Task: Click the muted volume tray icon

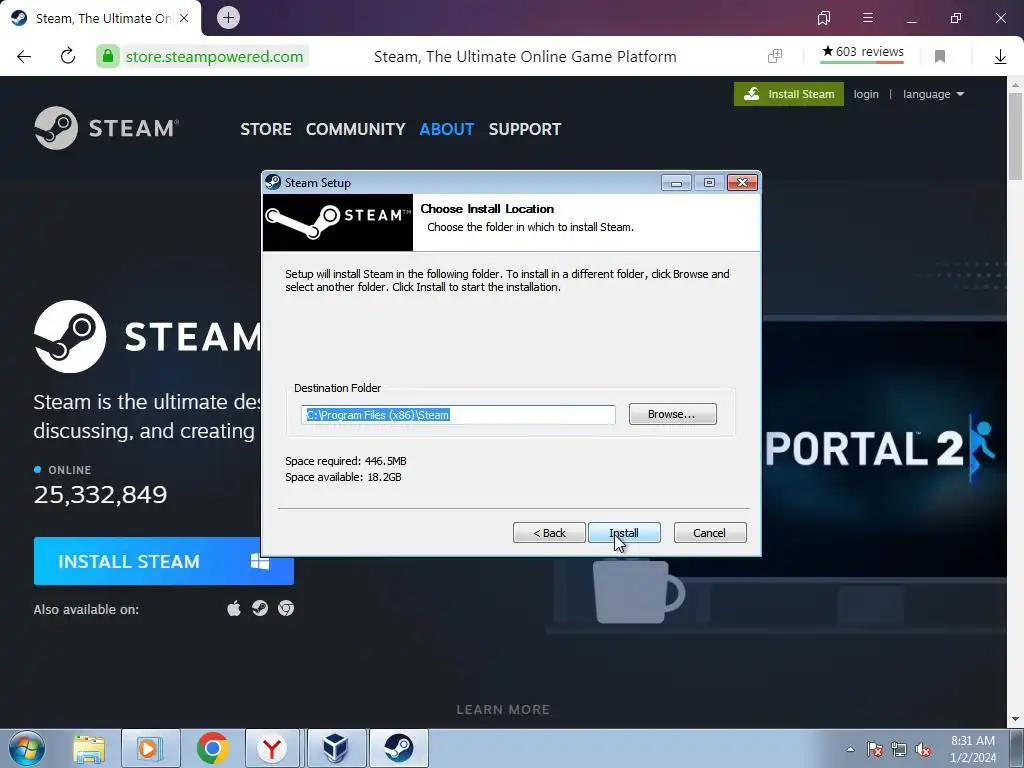Action: (x=923, y=749)
